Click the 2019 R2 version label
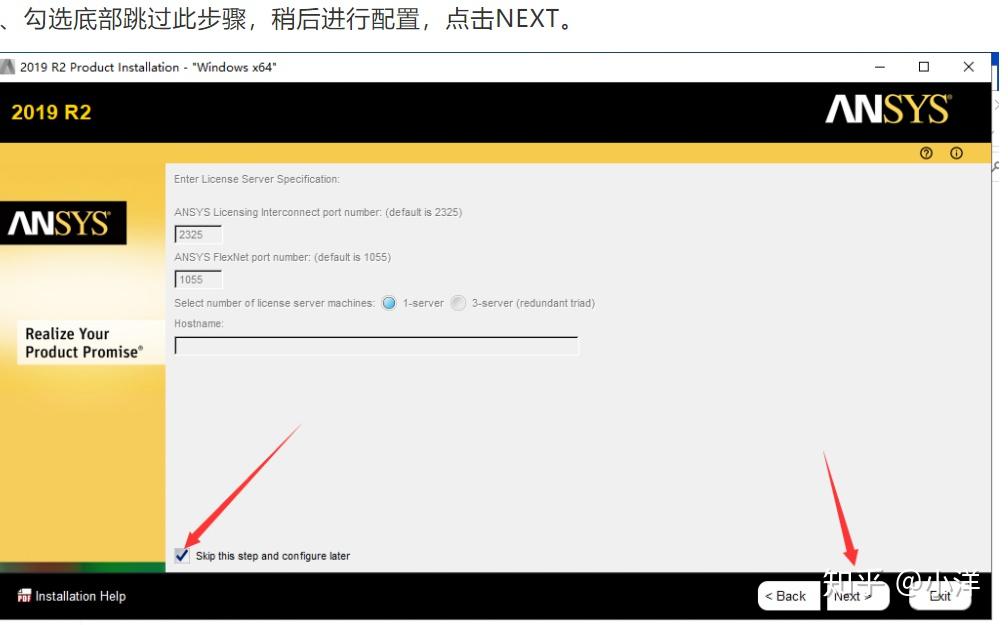Viewport: 1008px width, 625px height. click(x=50, y=111)
